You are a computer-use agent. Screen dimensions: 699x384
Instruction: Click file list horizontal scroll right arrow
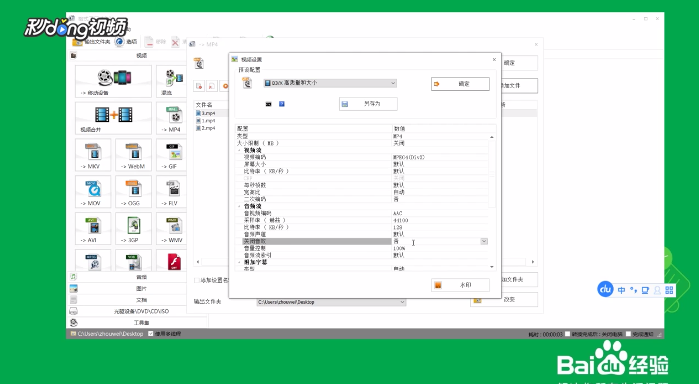pos(533,262)
